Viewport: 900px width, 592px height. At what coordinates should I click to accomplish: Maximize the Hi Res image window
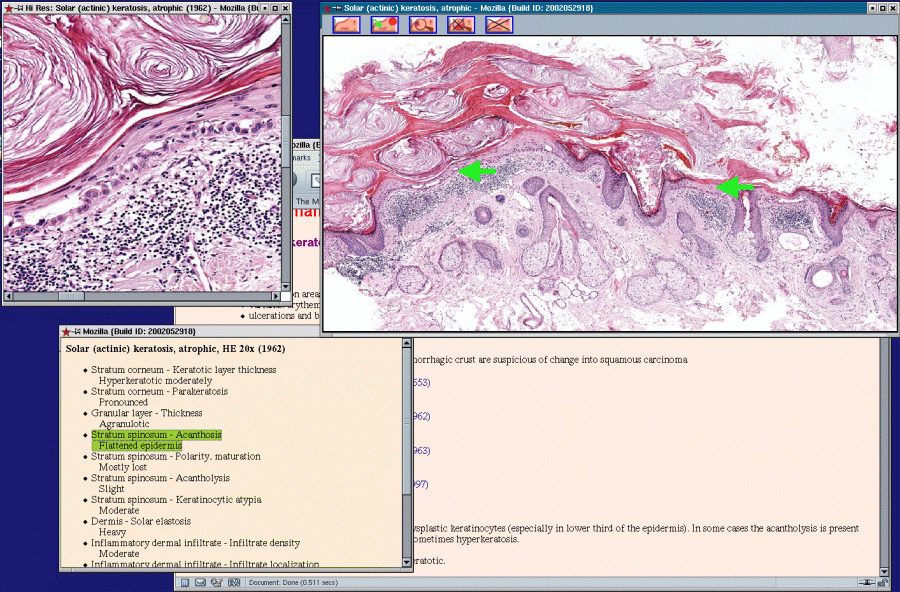275,8
